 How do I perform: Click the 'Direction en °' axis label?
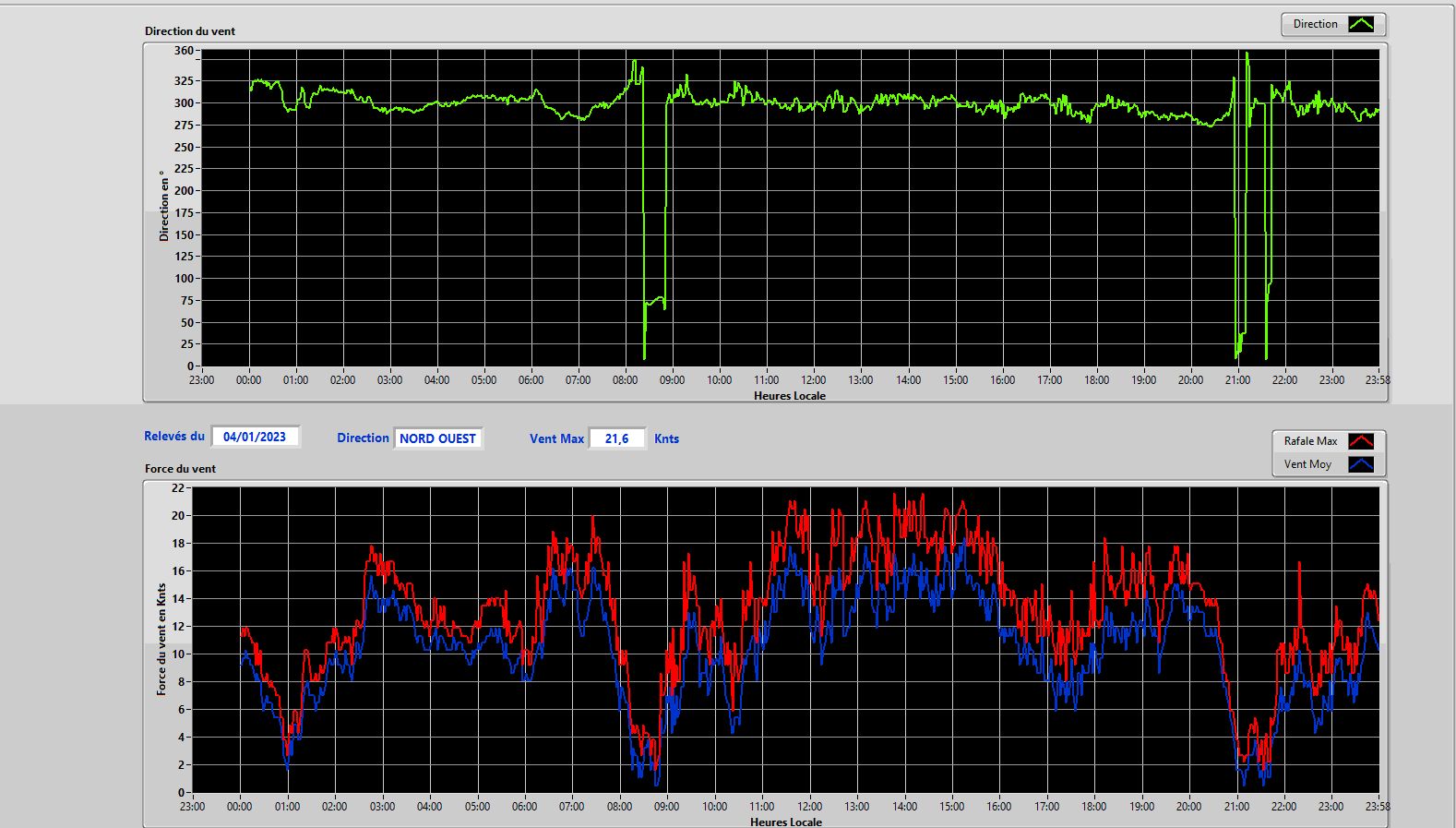[x=164, y=206]
